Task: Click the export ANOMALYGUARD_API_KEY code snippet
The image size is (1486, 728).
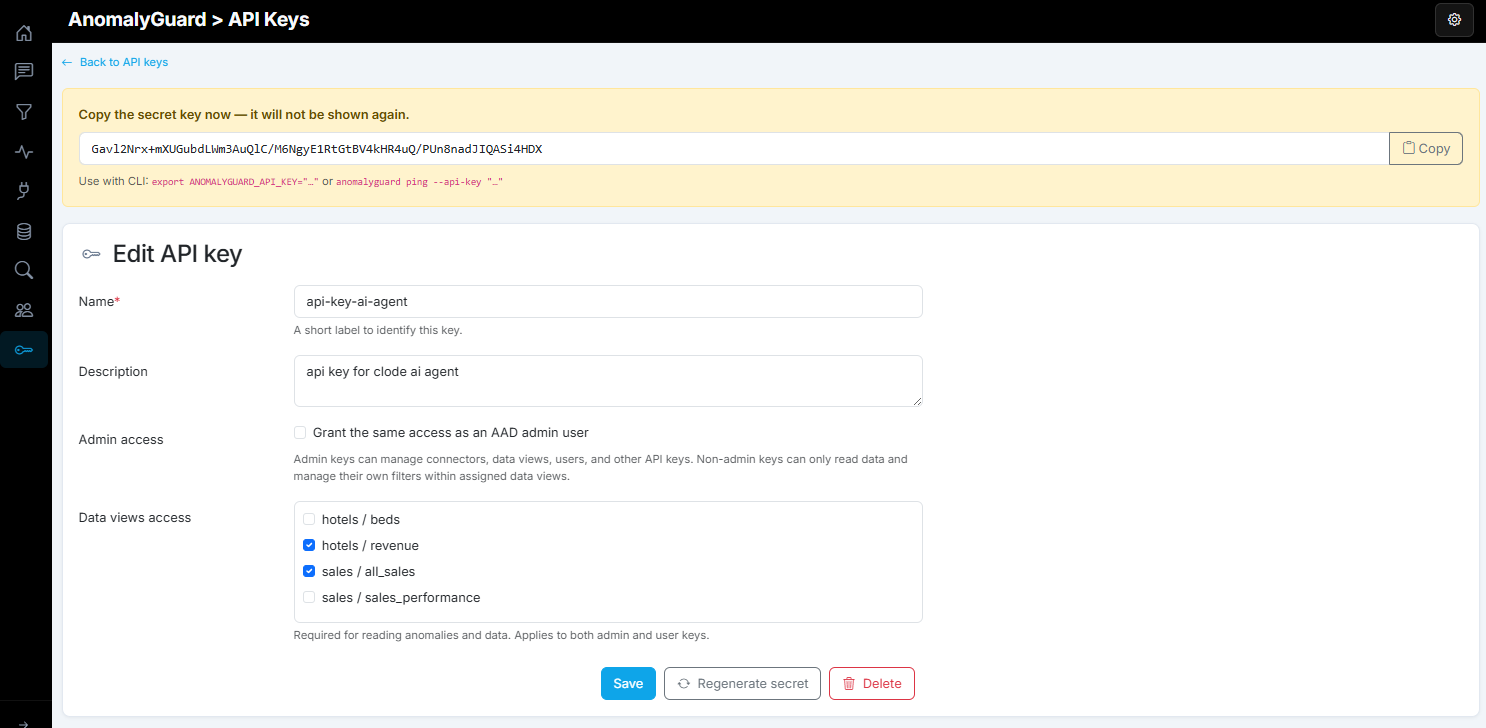Action: [x=235, y=183]
